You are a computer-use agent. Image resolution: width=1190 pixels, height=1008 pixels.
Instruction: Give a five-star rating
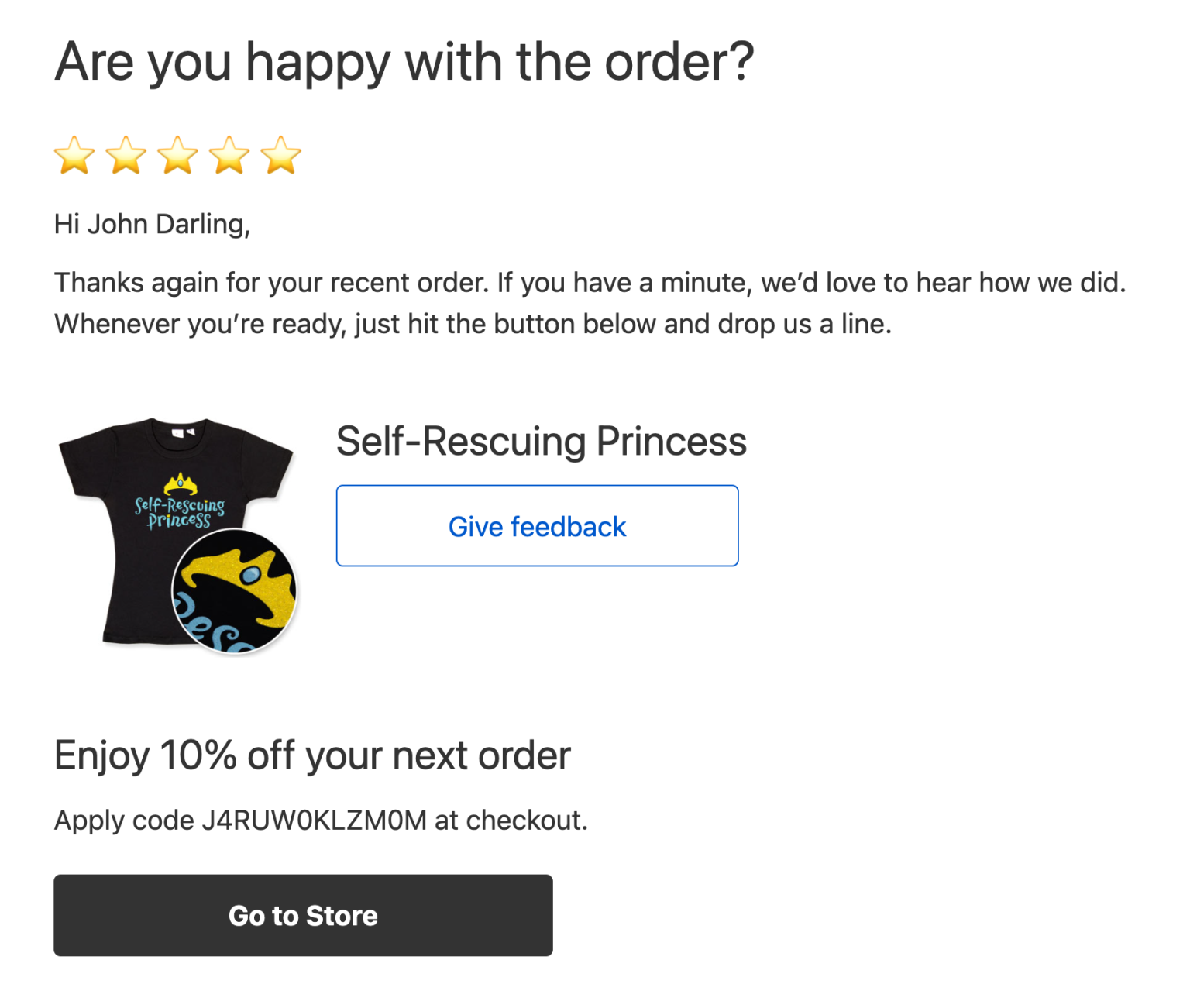point(280,155)
